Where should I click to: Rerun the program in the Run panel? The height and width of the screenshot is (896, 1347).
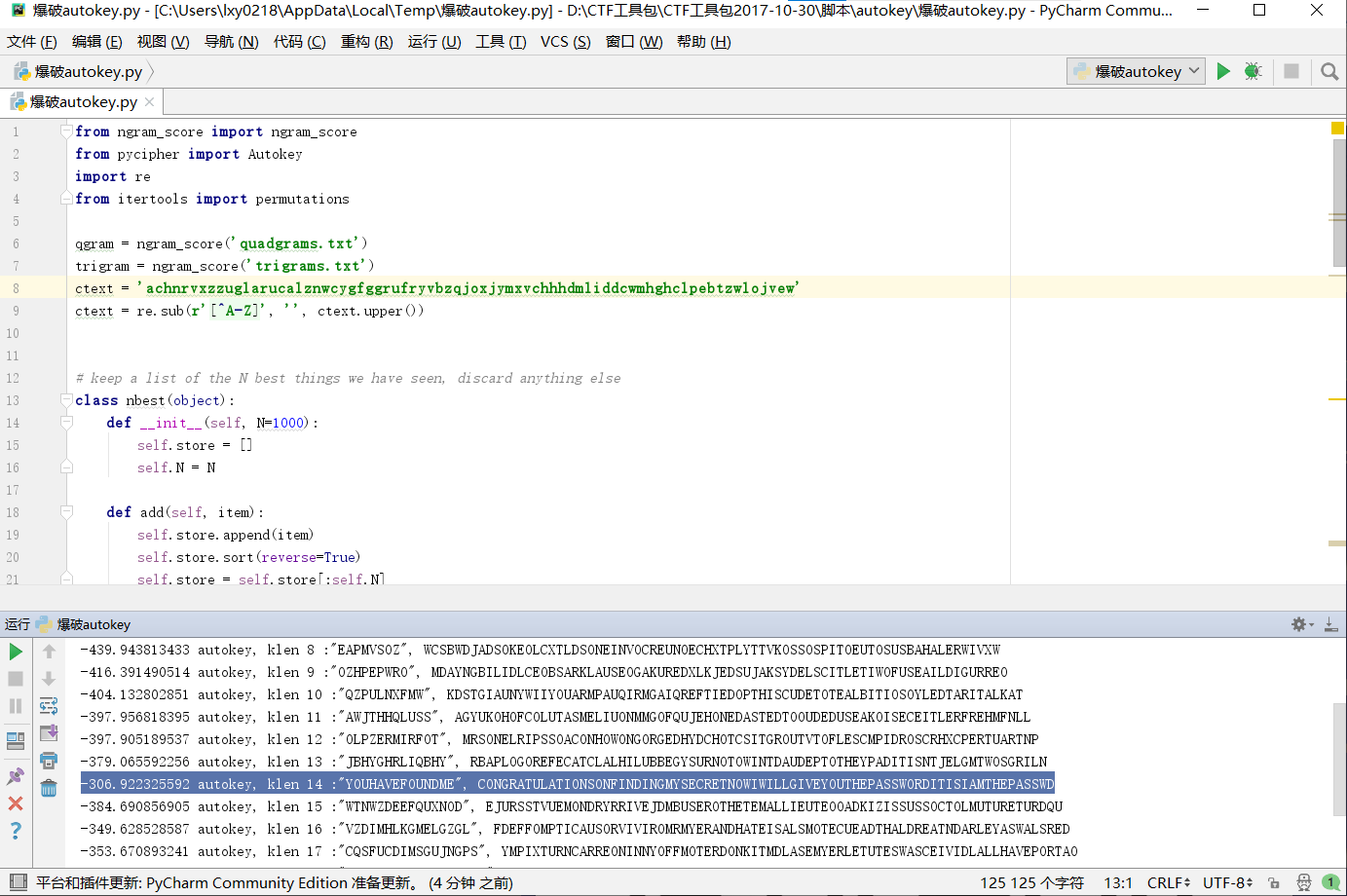(16, 652)
